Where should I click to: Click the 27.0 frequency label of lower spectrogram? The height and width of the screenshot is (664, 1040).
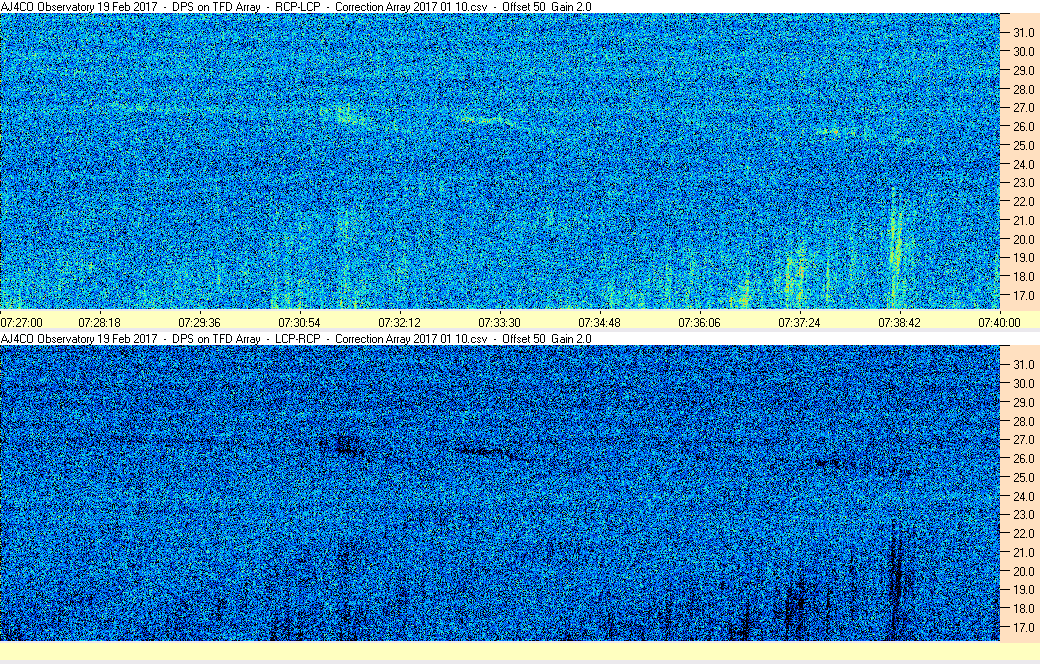[1023, 440]
